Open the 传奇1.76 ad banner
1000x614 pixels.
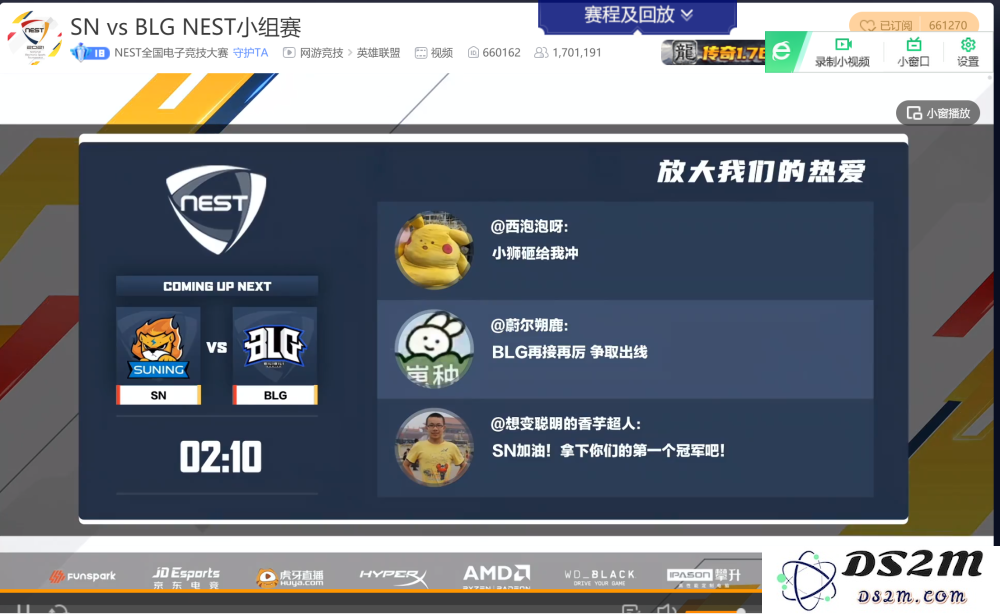pyautogui.click(x=713, y=52)
